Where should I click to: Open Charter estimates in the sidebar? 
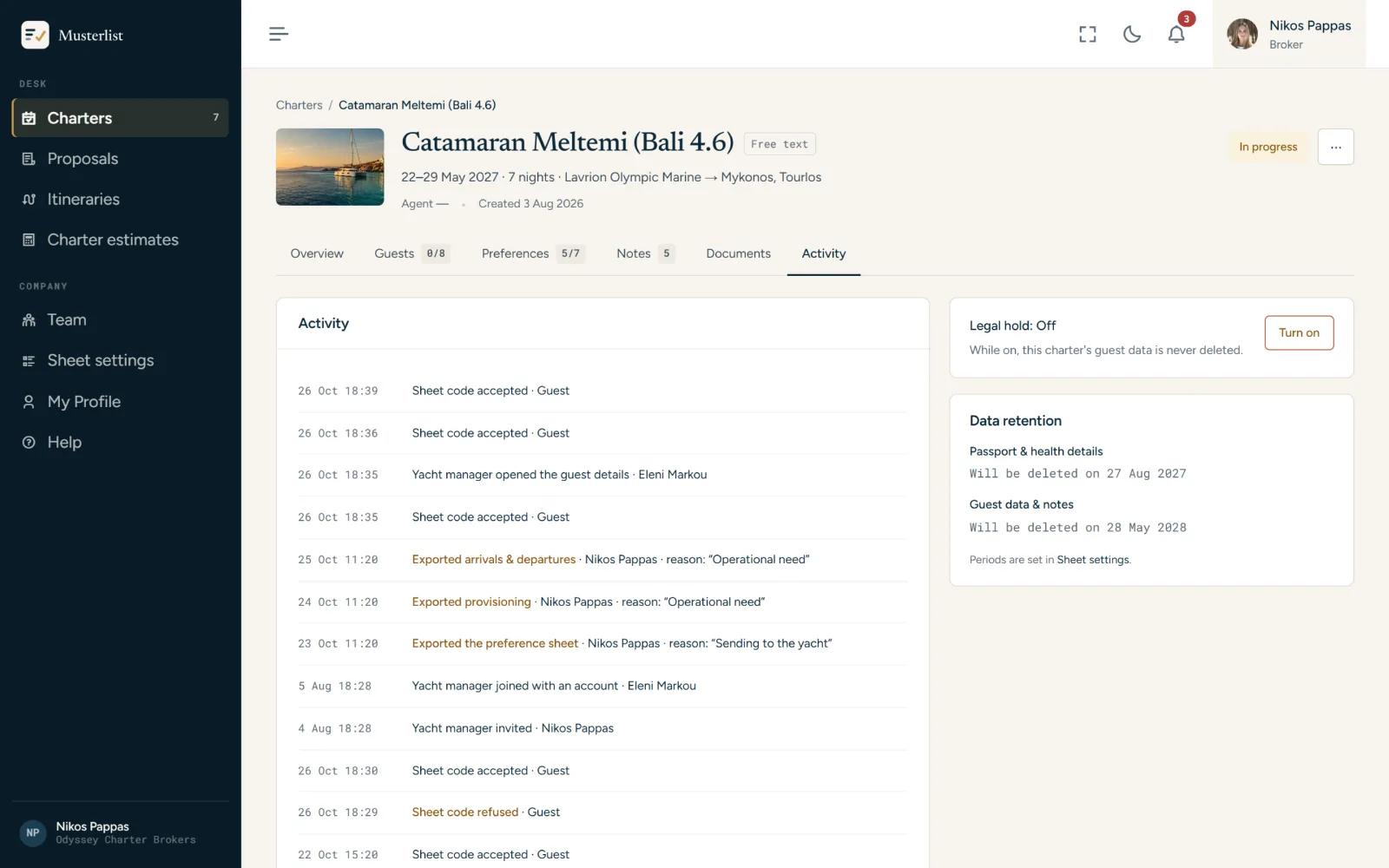(121, 240)
